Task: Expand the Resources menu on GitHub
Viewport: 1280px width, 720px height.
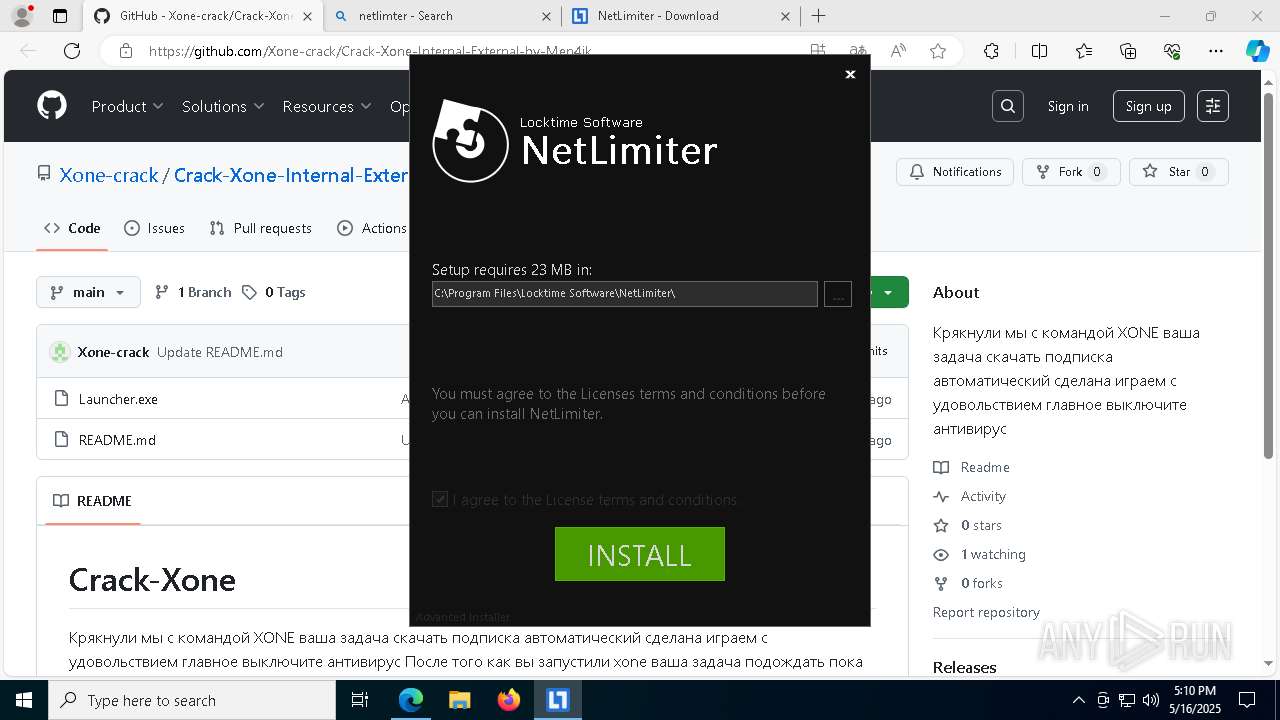Action: (327, 106)
